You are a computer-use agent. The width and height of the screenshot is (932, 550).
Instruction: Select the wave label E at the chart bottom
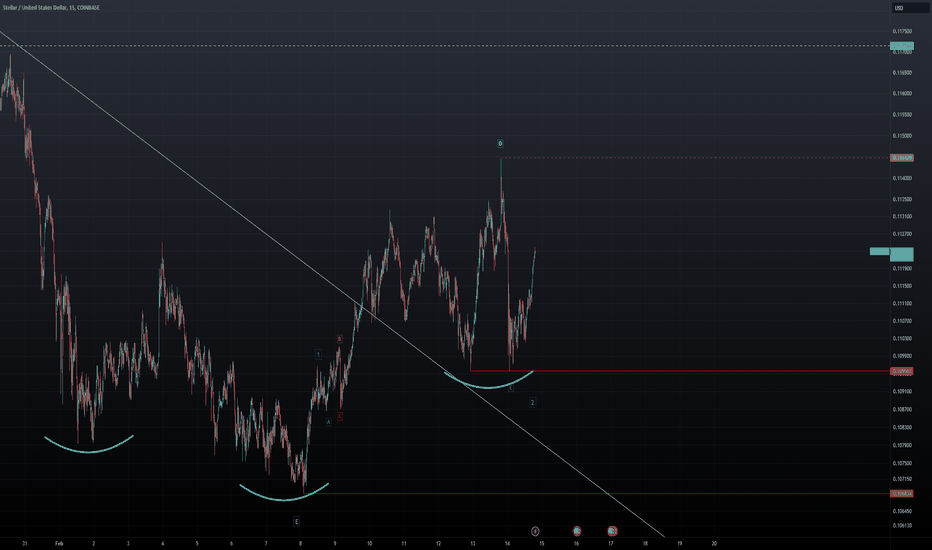point(297,521)
